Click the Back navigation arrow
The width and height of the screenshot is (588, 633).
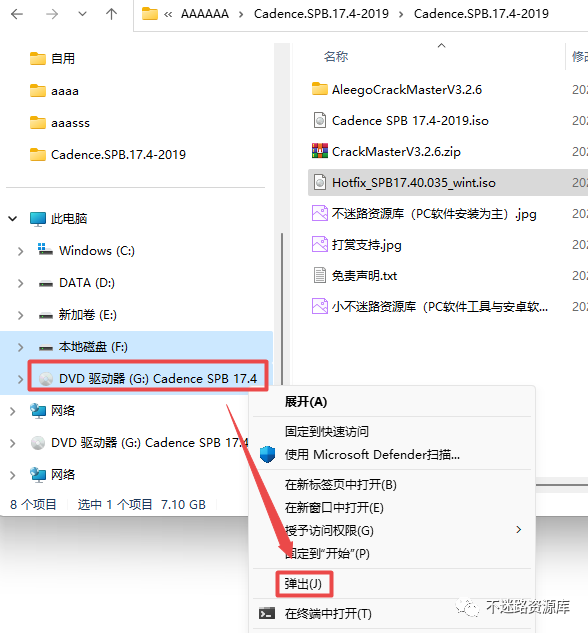[17, 14]
